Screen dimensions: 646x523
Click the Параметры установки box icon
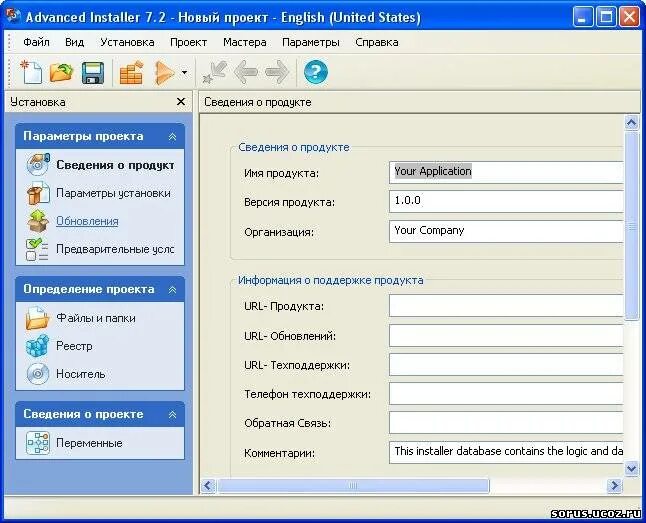click(x=38, y=193)
